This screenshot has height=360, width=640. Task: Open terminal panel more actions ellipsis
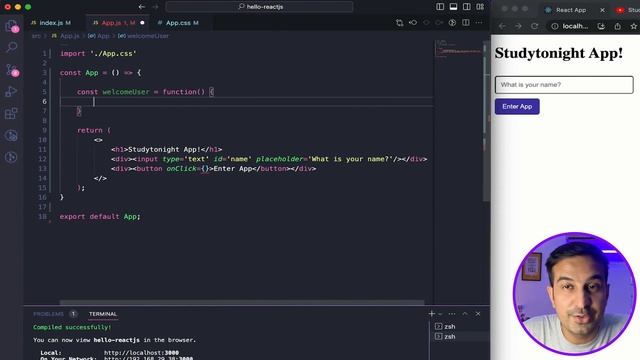452,313
